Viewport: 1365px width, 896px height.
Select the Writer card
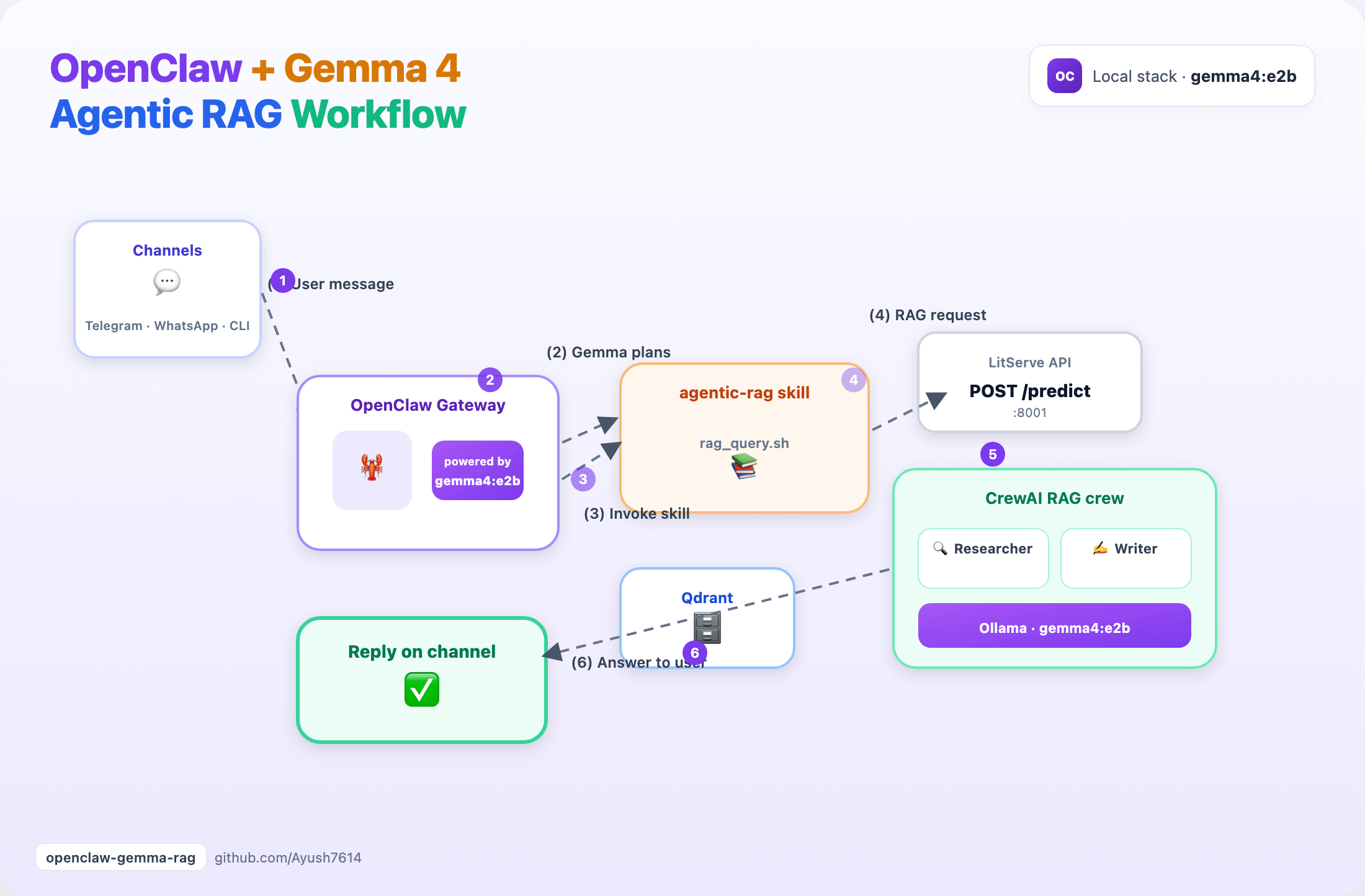tap(1126, 558)
